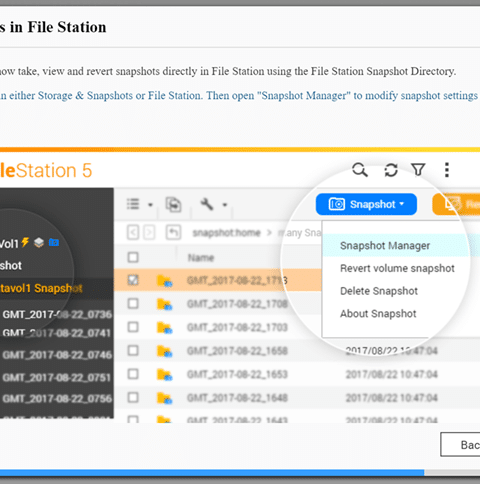Select the 'tavol1 Snapshot' sidebar item
This screenshot has width=480, height=484.
click(x=41, y=288)
